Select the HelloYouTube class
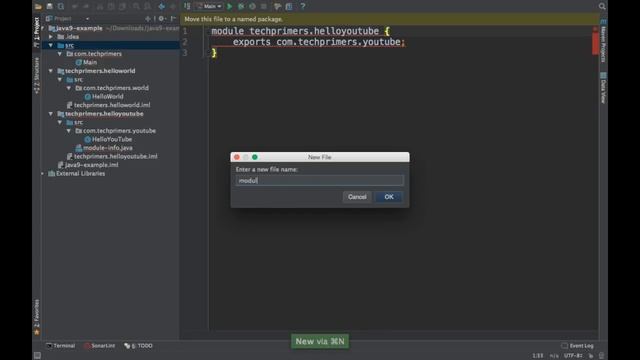Image resolution: width=640 pixels, height=360 pixels. 108,140
